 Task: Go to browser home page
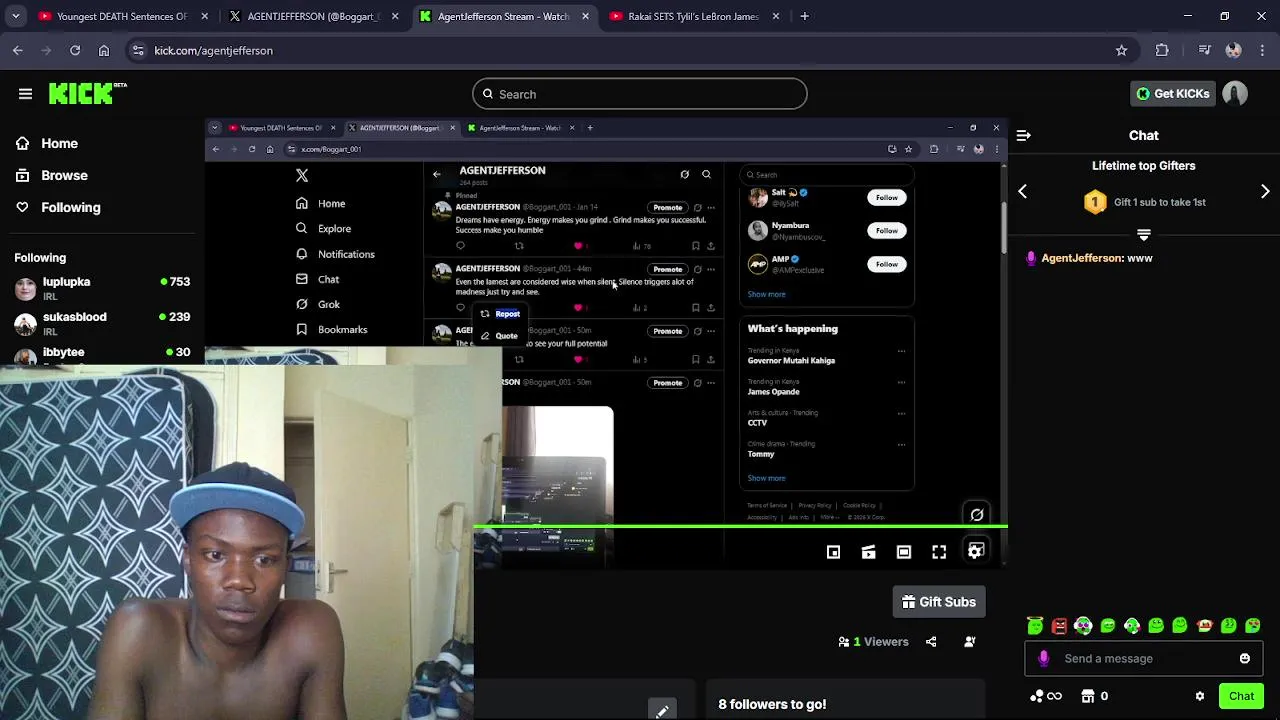click(x=104, y=50)
